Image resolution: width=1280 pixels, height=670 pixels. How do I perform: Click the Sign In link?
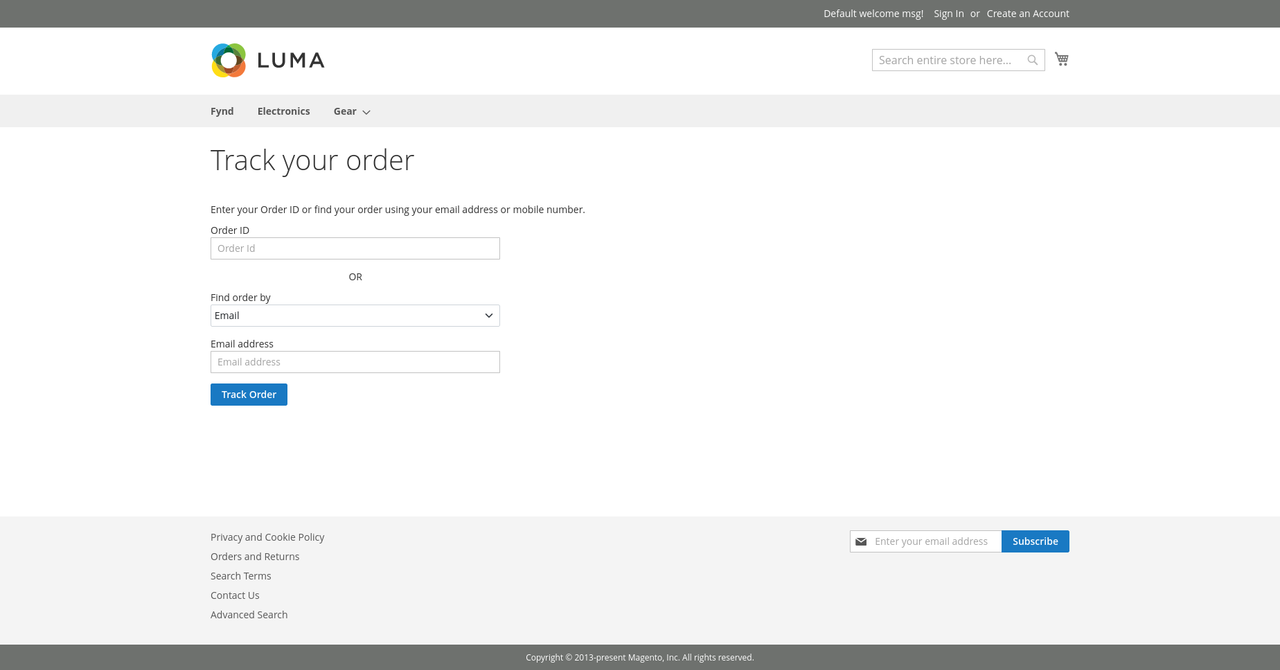[948, 13]
